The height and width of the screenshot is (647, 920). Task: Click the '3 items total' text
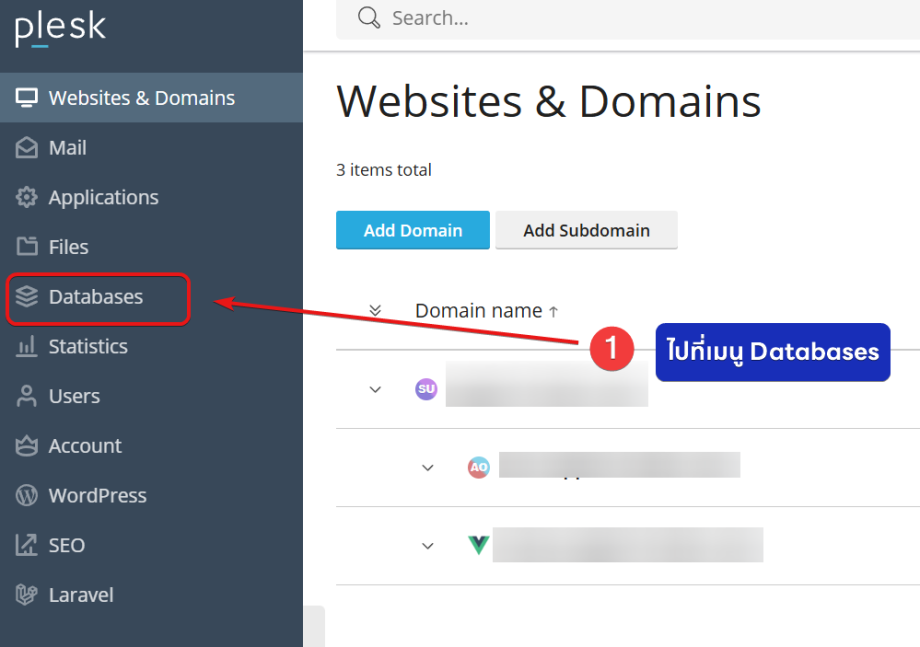tap(384, 170)
